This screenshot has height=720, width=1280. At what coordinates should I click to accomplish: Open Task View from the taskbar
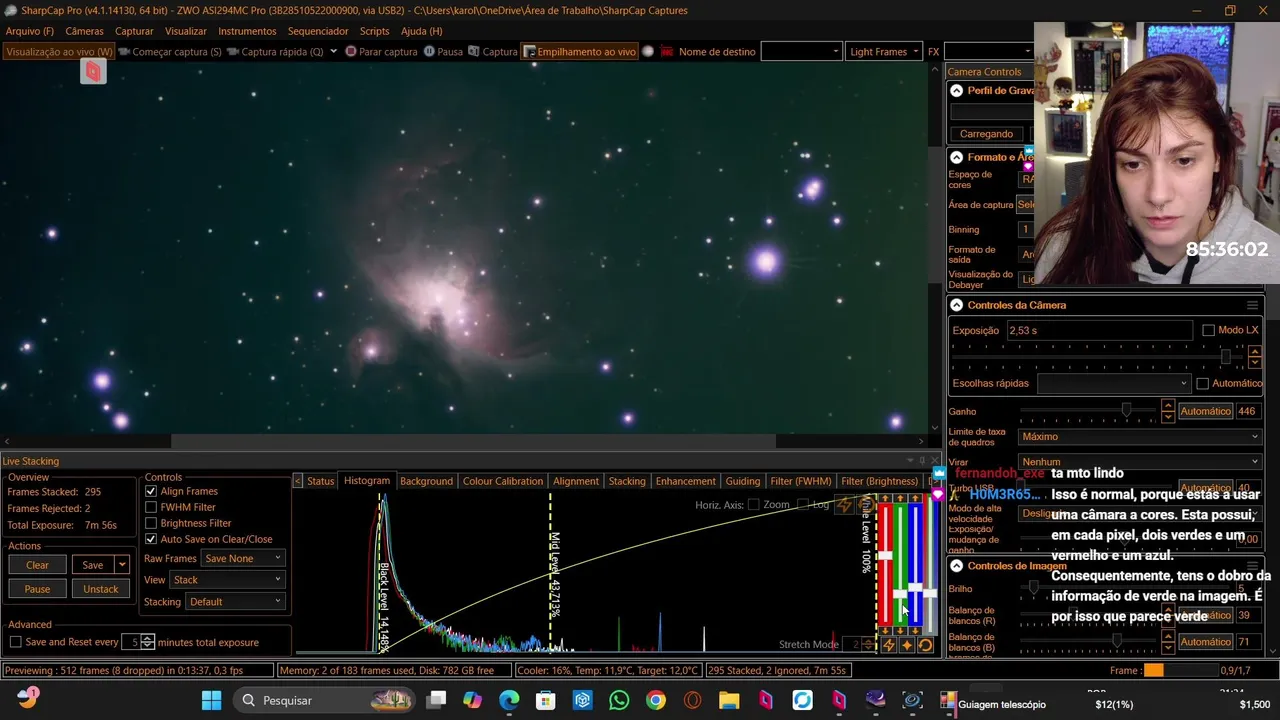[x=436, y=700]
